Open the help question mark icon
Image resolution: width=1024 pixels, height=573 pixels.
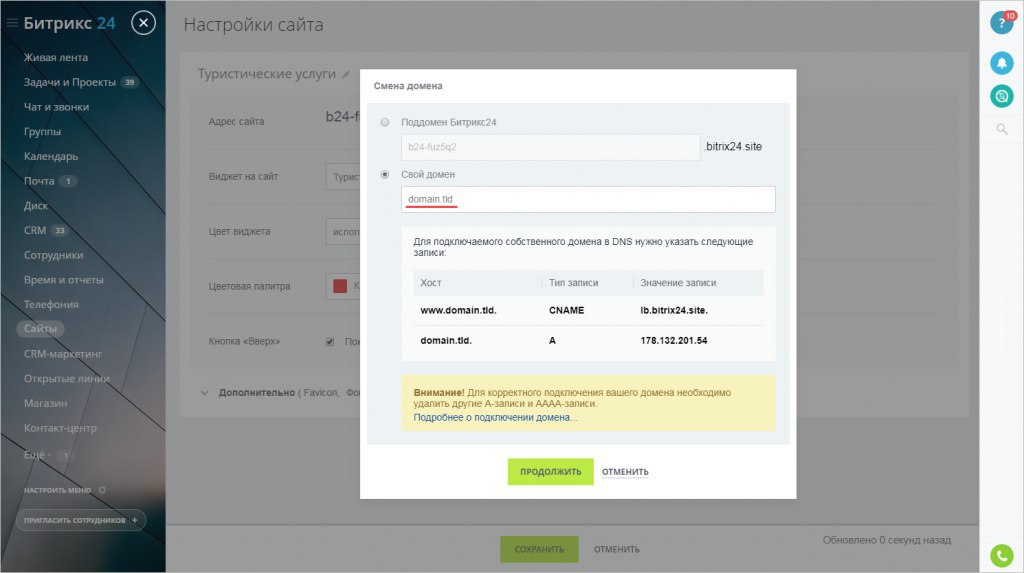(x=1001, y=23)
